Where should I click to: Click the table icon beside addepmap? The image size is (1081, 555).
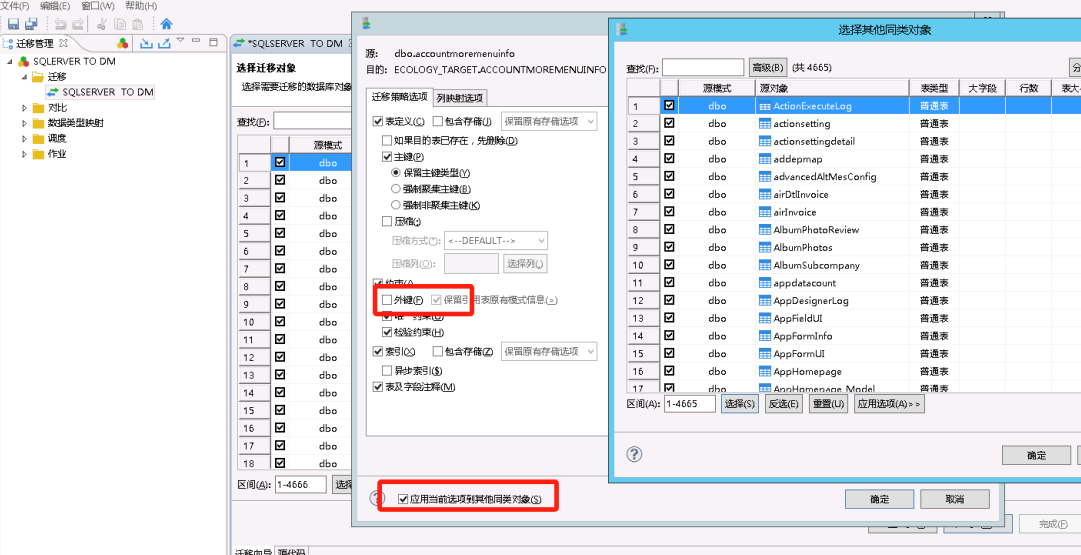(764, 159)
